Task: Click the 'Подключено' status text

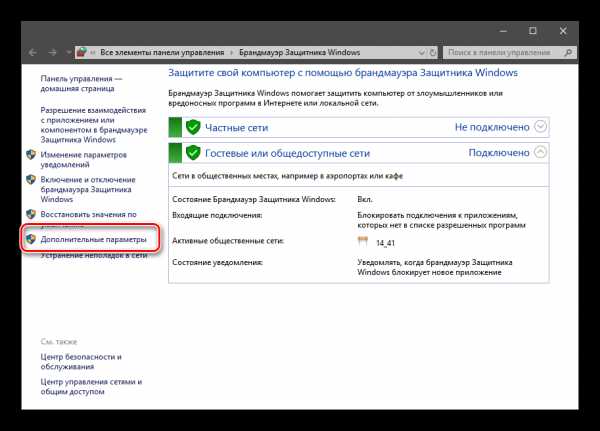Action: tap(499, 153)
